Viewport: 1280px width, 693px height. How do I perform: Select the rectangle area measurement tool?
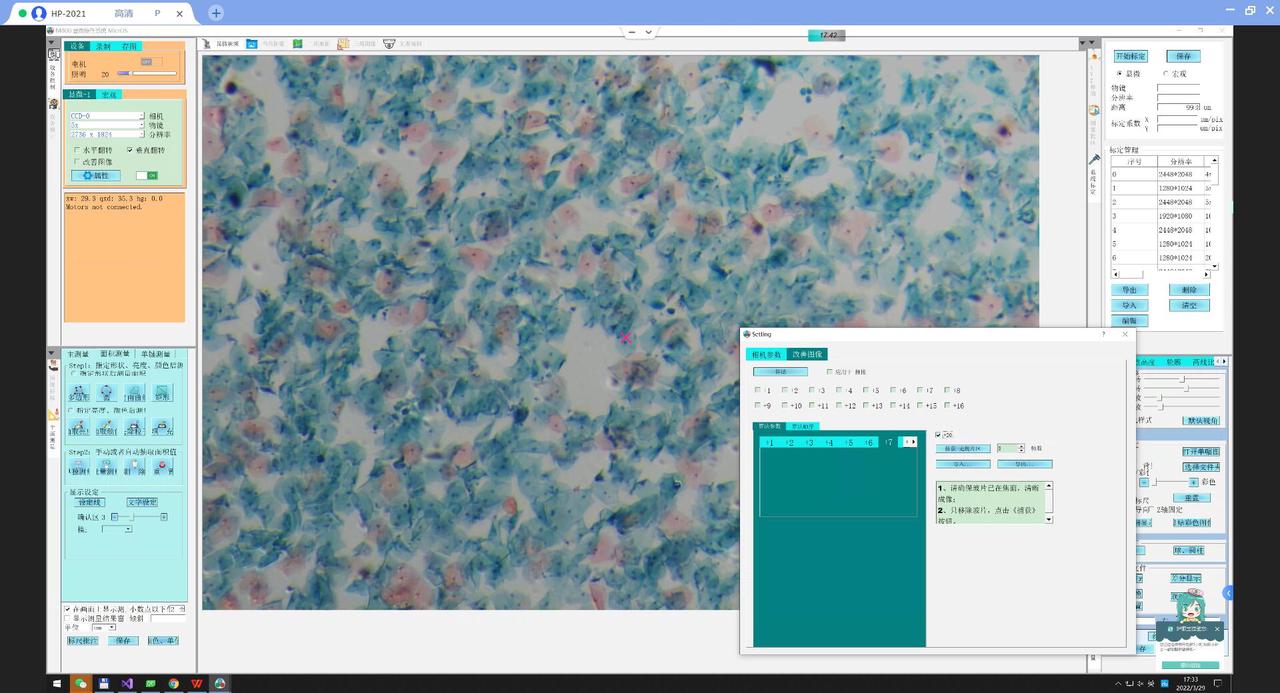coord(162,393)
